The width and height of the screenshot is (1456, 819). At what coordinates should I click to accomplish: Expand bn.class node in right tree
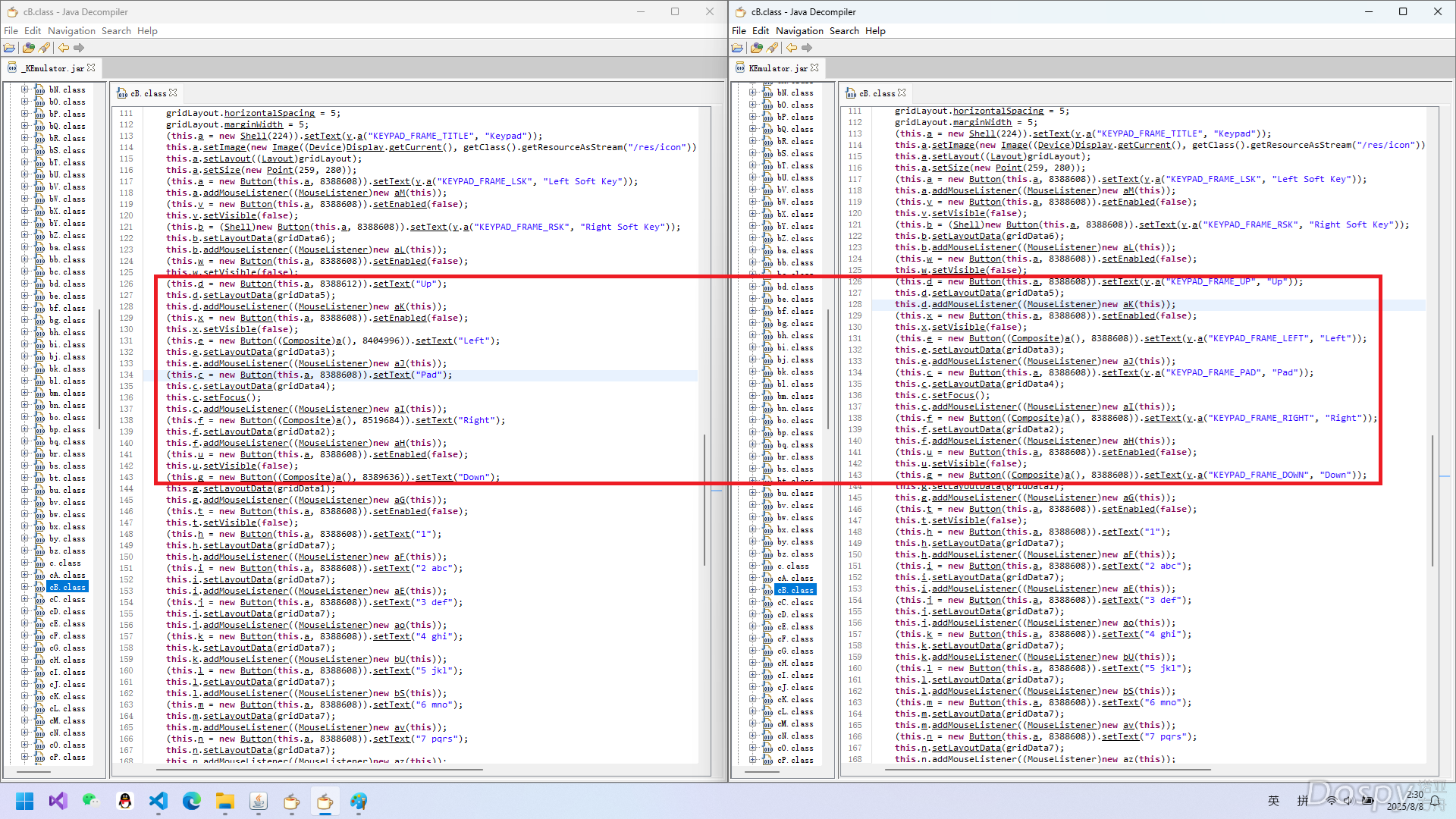pos(752,408)
